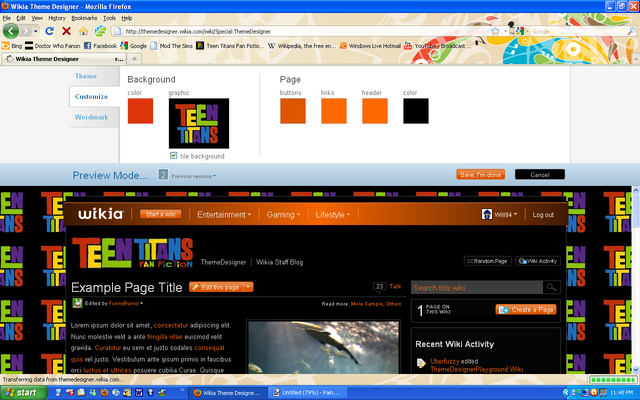Viewport: 640px width, 400px height.
Task: Click the Start a wiki button
Action: [160, 214]
